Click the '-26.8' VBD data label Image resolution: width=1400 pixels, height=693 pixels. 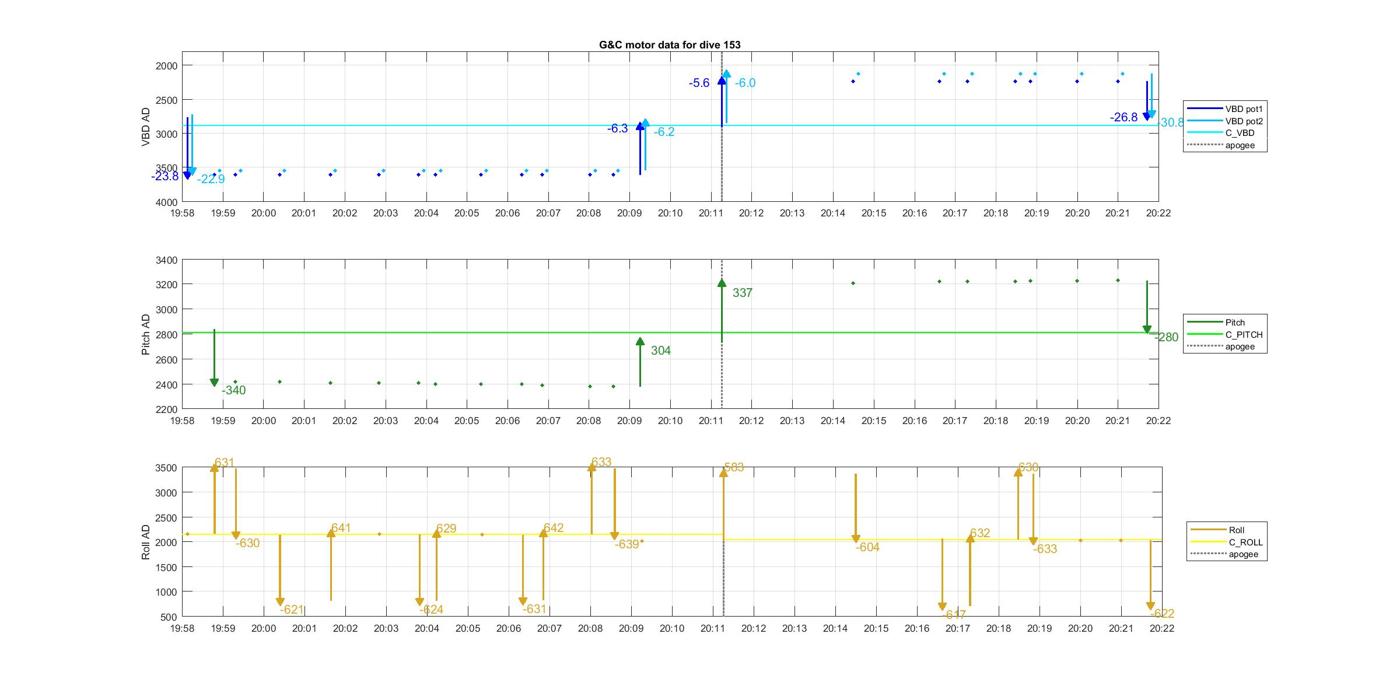pyautogui.click(x=1124, y=117)
